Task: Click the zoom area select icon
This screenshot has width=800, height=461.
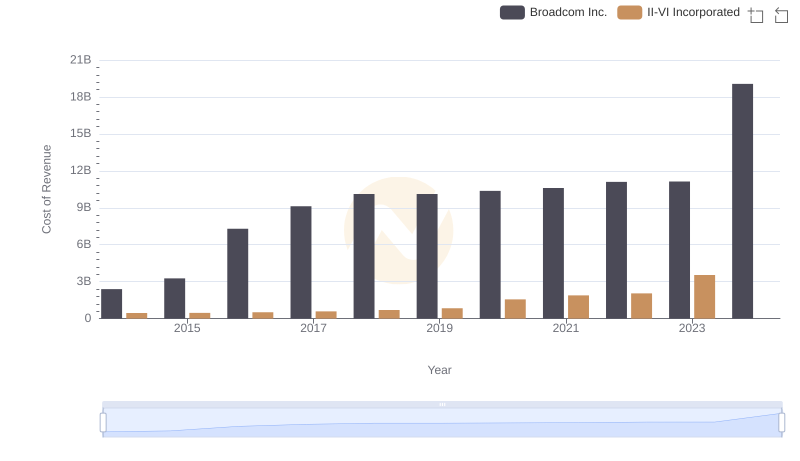Action: point(756,15)
